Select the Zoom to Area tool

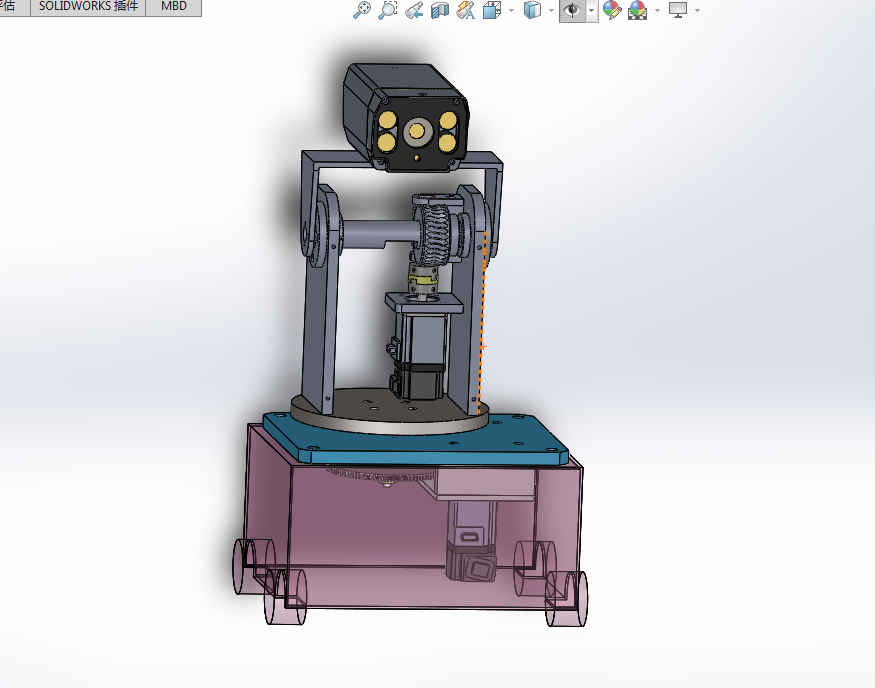(387, 10)
